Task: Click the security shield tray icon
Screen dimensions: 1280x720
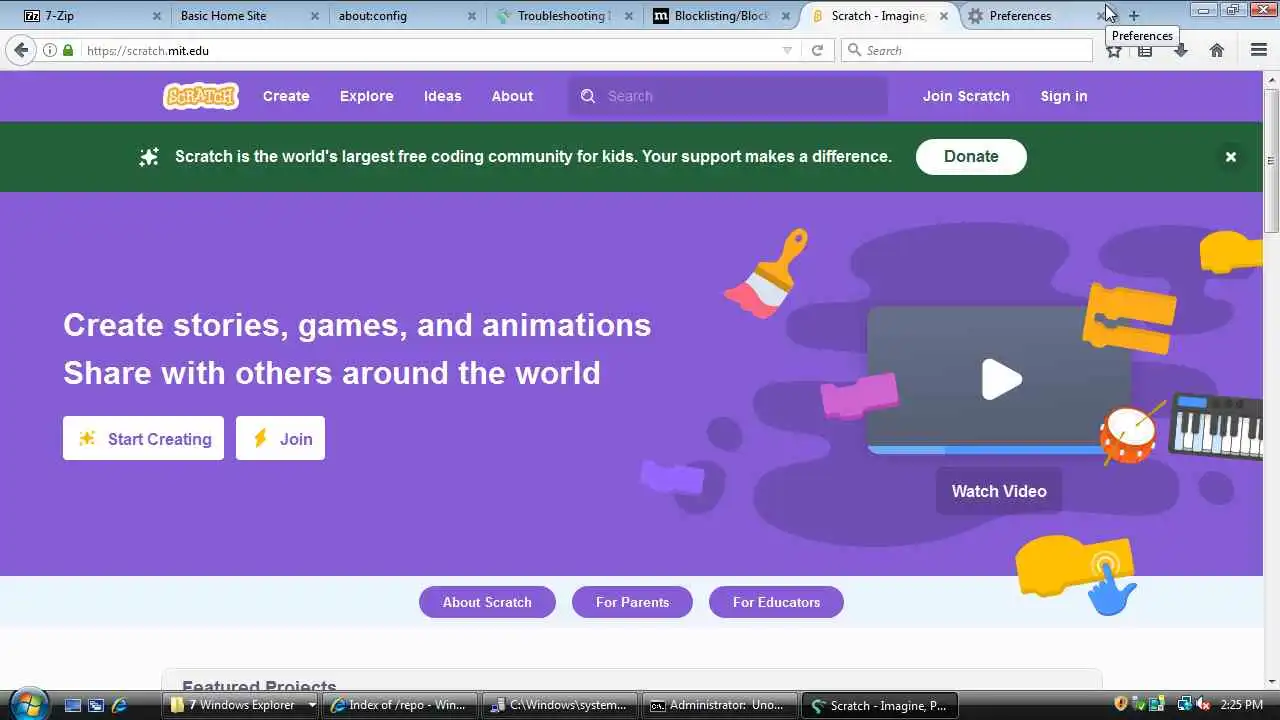Action: coord(1121,704)
